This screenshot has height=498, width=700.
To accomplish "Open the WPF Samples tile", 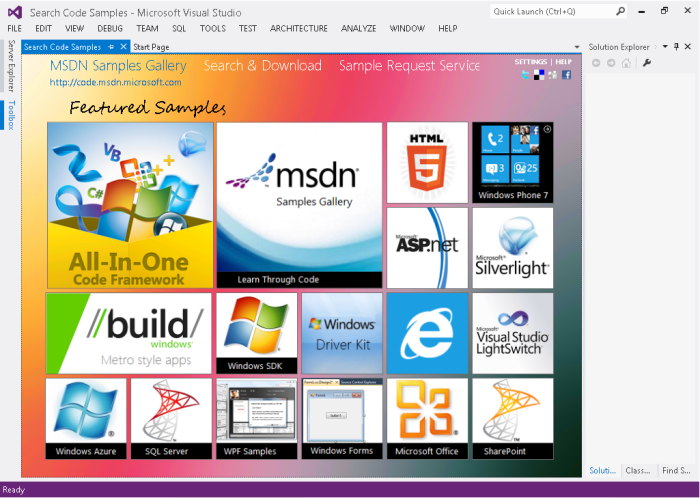I will pyautogui.click(x=257, y=419).
